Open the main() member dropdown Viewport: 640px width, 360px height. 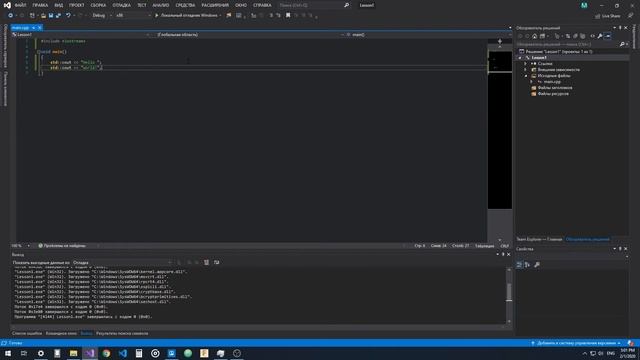coord(429,35)
